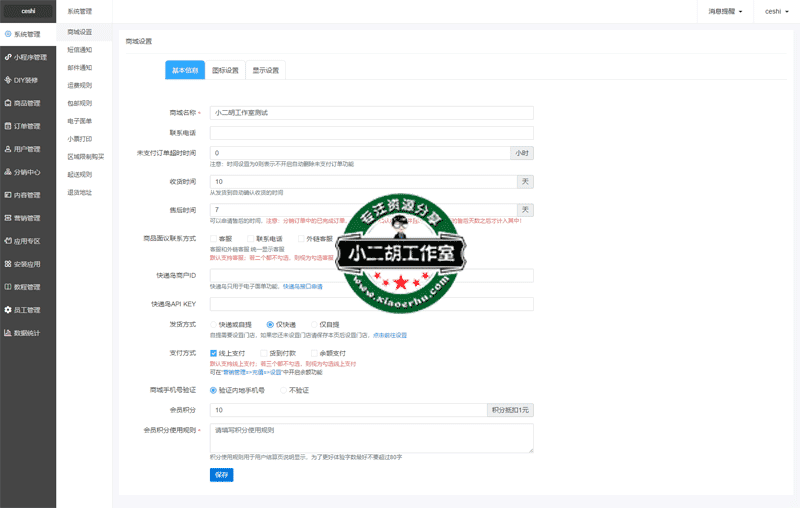
Task: Open 商品管理 via its sidebar icon
Action: [8, 103]
